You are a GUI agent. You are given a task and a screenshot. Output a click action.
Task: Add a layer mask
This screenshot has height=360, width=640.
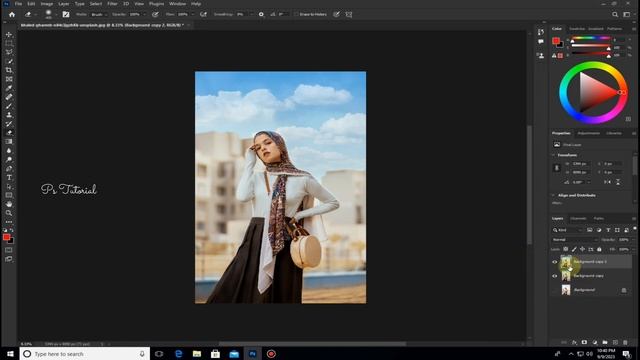click(584, 342)
